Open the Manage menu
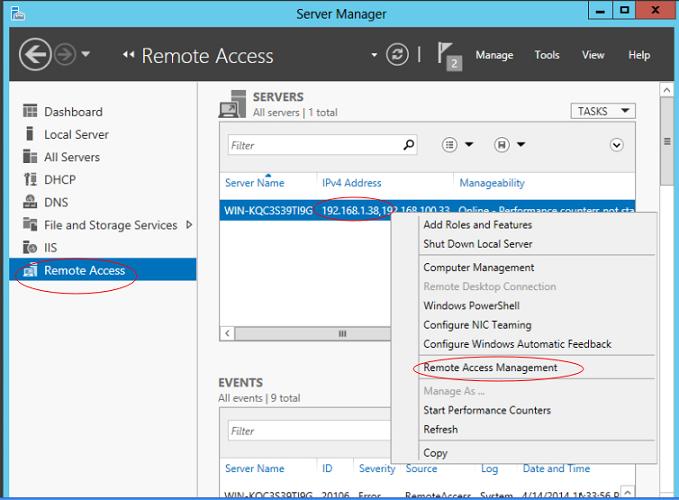 (x=494, y=55)
